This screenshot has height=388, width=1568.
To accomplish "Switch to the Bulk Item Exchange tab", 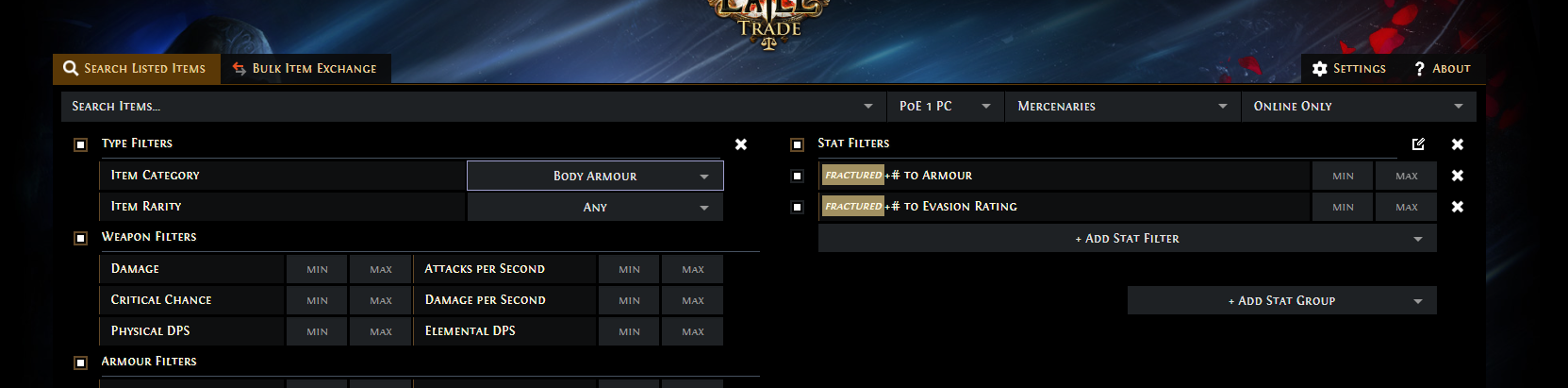I will (305, 69).
